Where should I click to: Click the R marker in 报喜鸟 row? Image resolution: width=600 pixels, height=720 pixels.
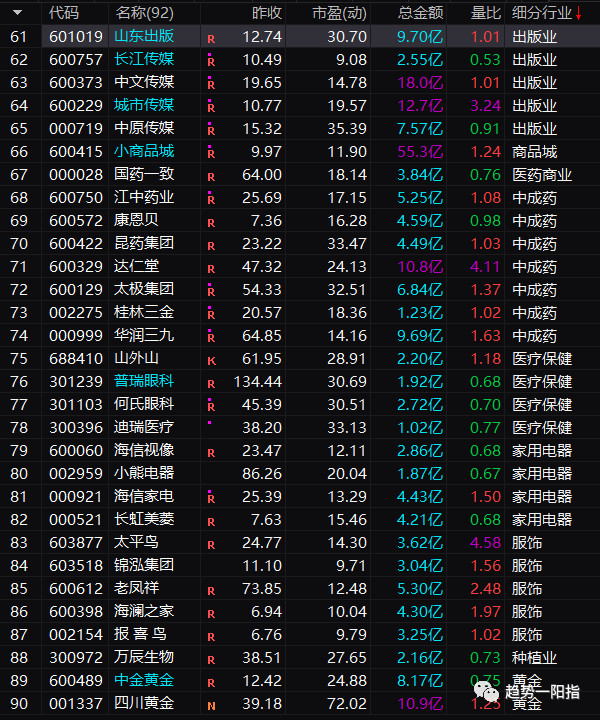click(211, 637)
